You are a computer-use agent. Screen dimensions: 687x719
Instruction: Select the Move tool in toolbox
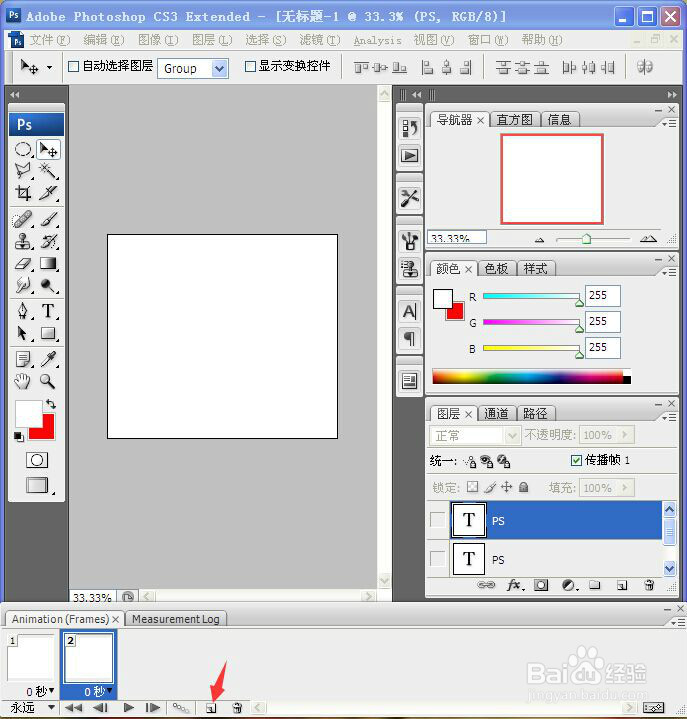pyautogui.click(x=48, y=150)
